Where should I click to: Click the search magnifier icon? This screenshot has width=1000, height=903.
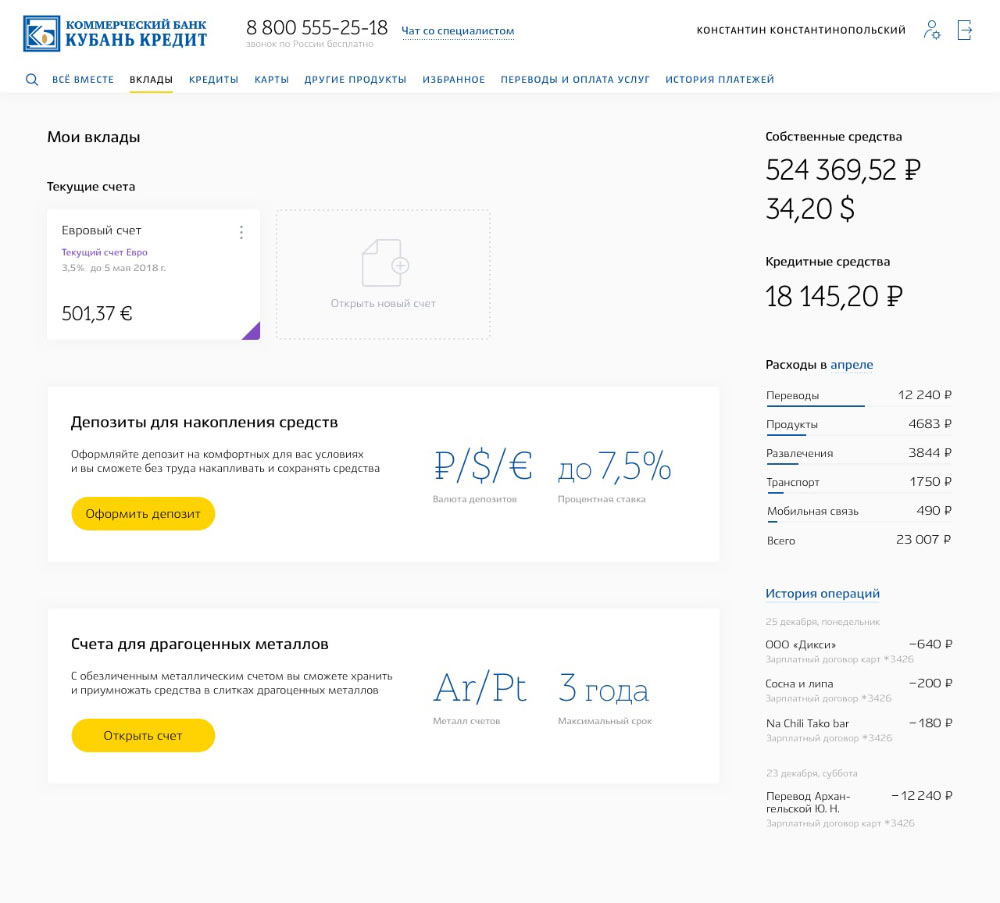[x=32, y=80]
